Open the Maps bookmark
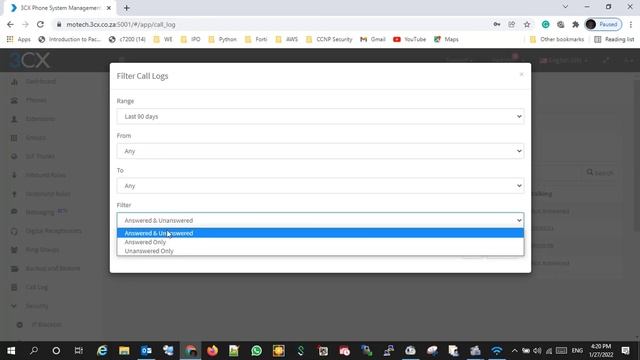 click(x=446, y=39)
